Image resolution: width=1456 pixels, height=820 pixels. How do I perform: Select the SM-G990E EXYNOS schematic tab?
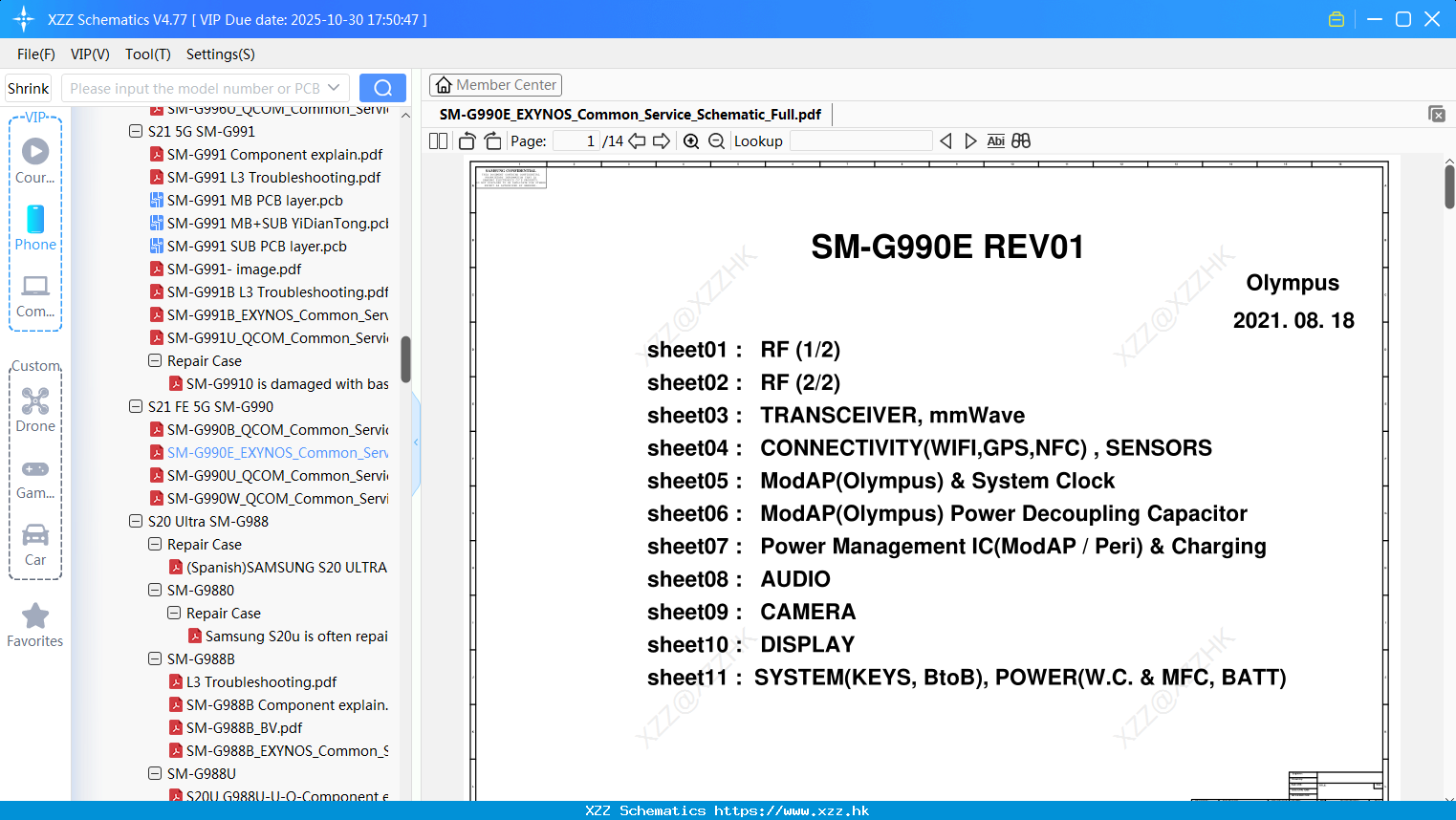click(630, 115)
